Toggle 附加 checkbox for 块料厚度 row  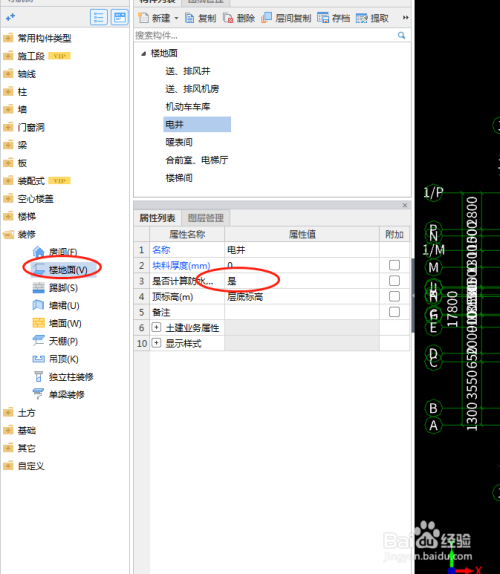click(394, 265)
